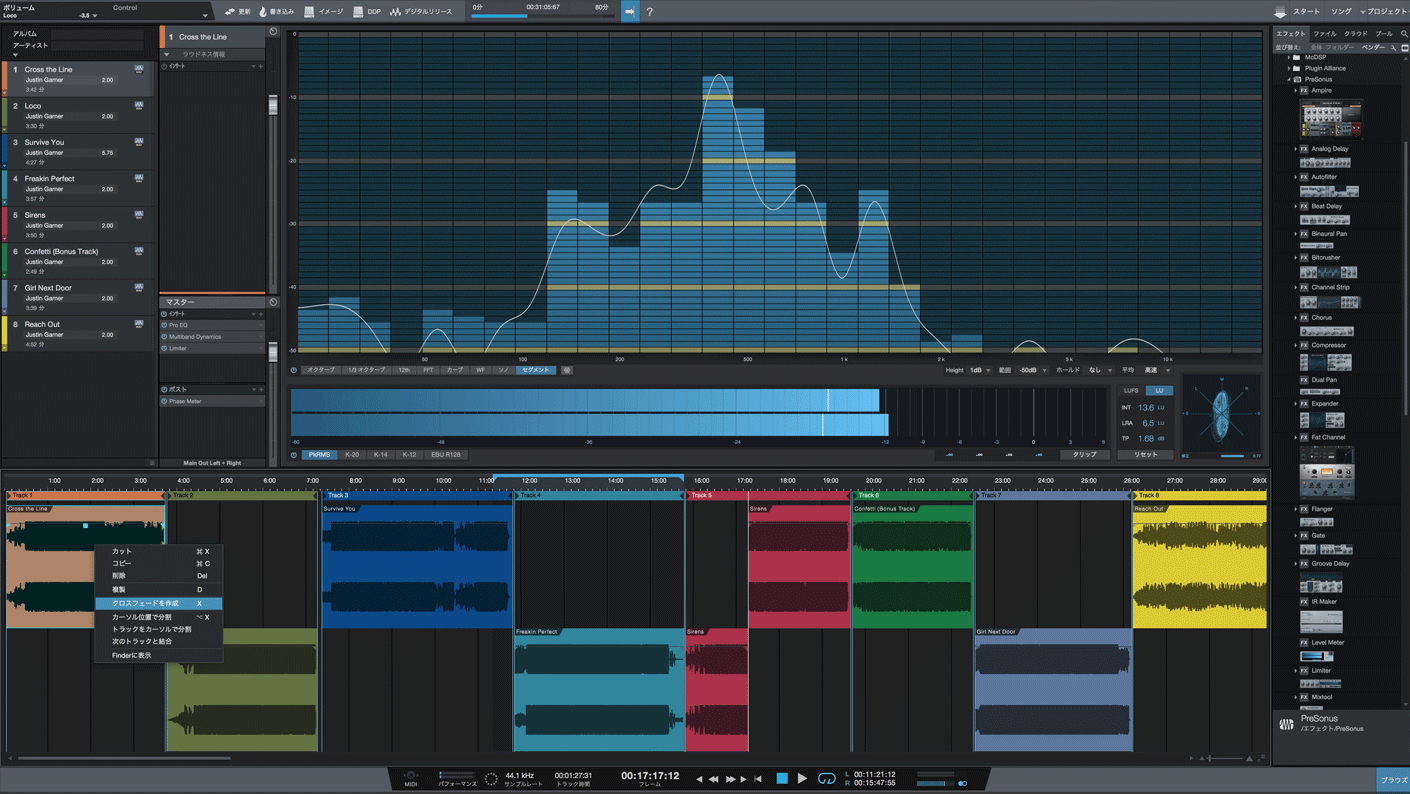Switch to the ファイル browser tab

point(1324,34)
